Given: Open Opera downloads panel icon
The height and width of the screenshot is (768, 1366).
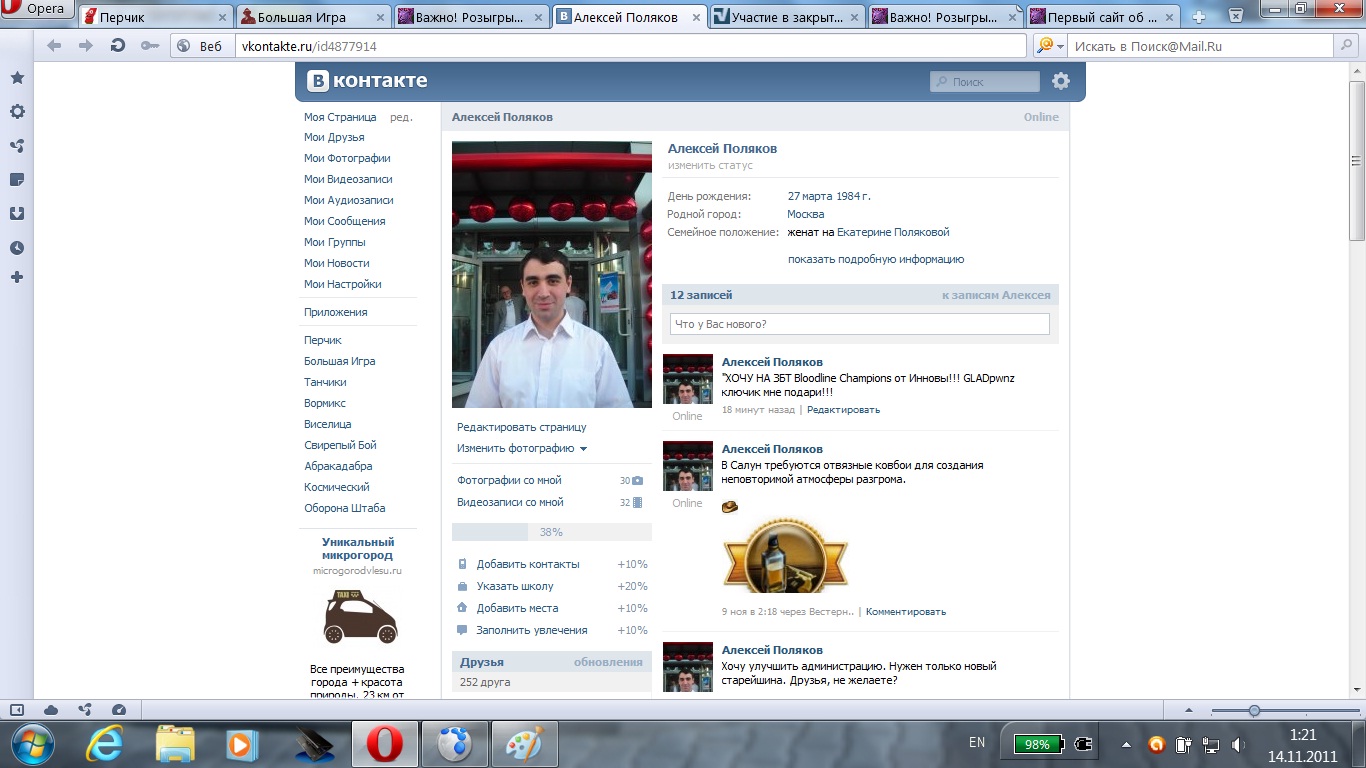Looking at the screenshot, I should tap(17, 214).
